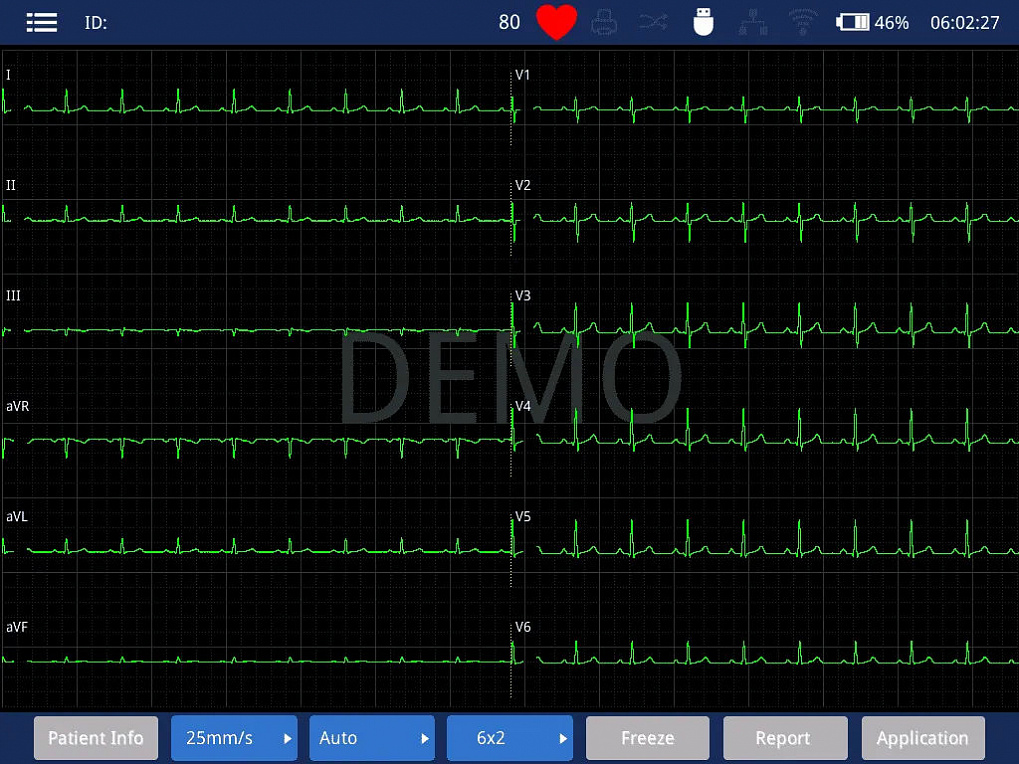Tap the shuffle arrows icon

pos(652,23)
